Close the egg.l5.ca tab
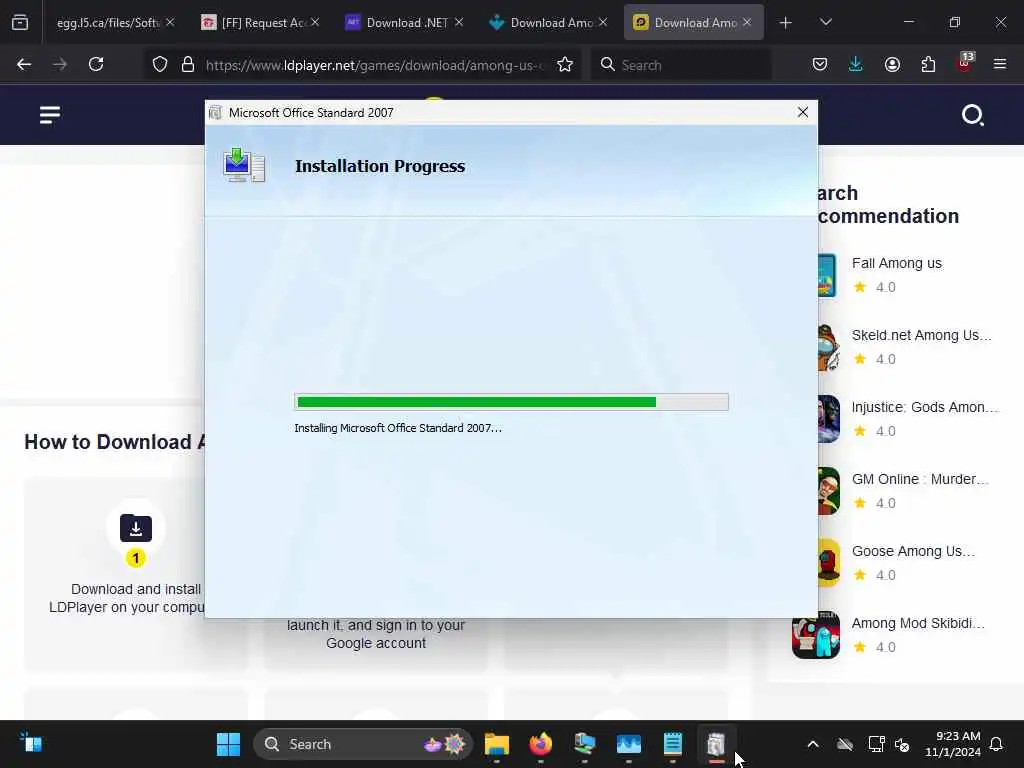The height and width of the screenshot is (768, 1024). (x=170, y=22)
